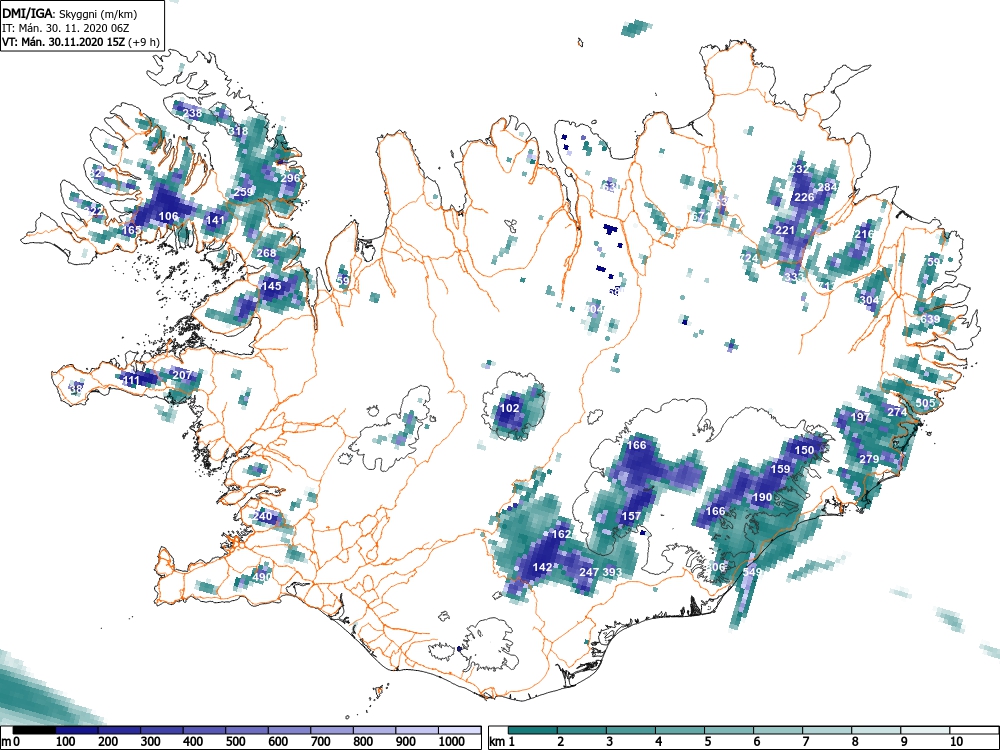
Task: Select the 318 value label
Action: click(238, 131)
